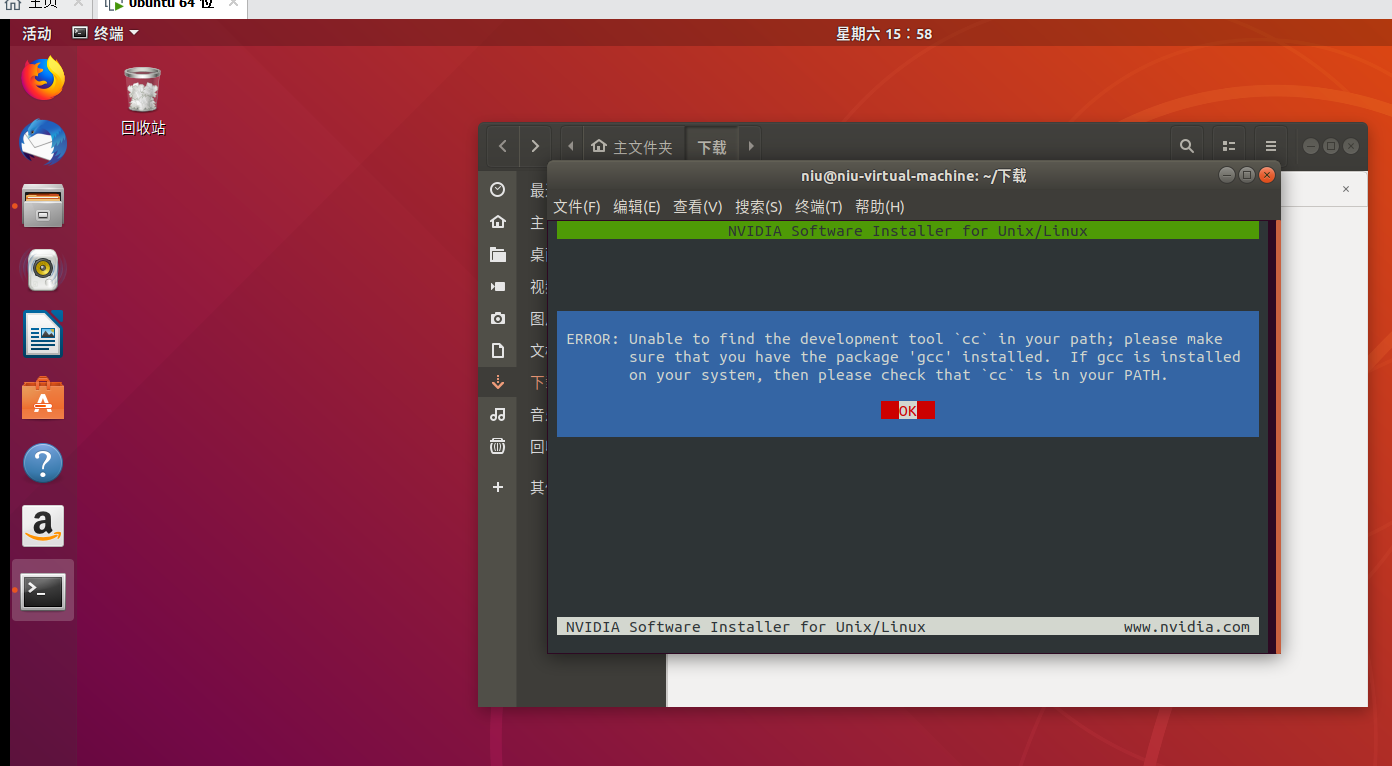Launch LibreOffice Writer from the dock

tap(43, 334)
